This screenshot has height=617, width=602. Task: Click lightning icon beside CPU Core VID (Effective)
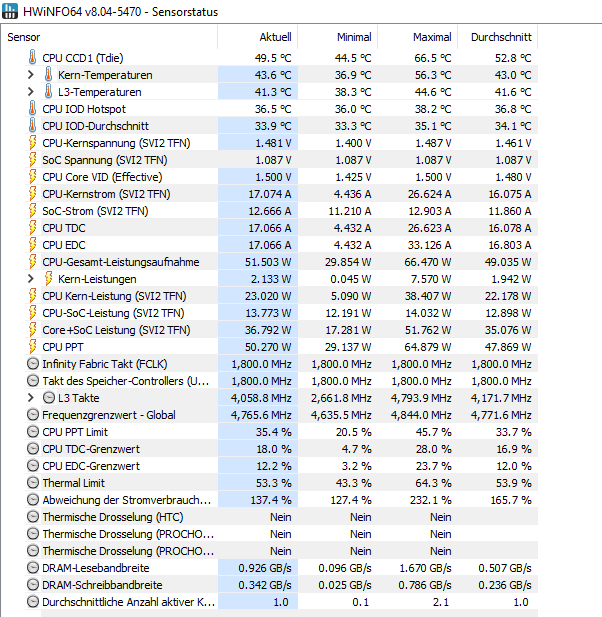pos(33,177)
